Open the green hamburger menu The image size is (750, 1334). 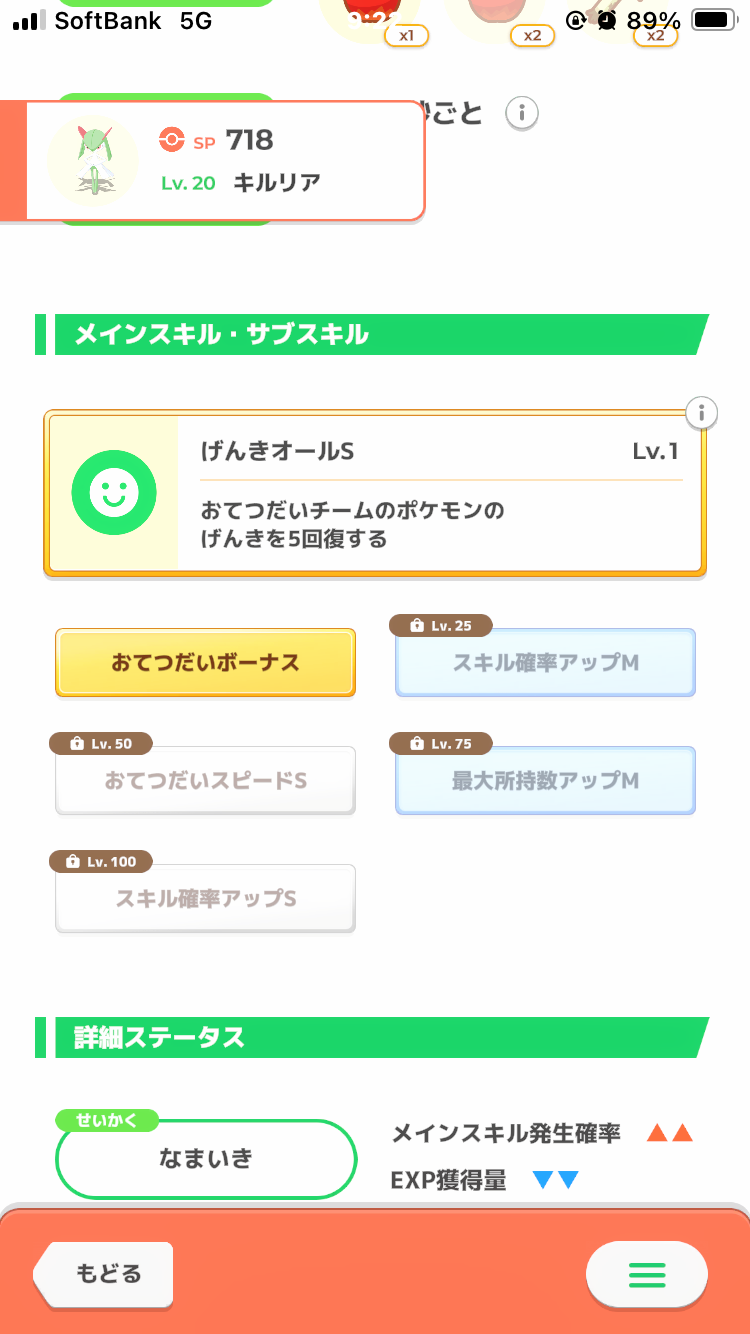[x=646, y=1274]
